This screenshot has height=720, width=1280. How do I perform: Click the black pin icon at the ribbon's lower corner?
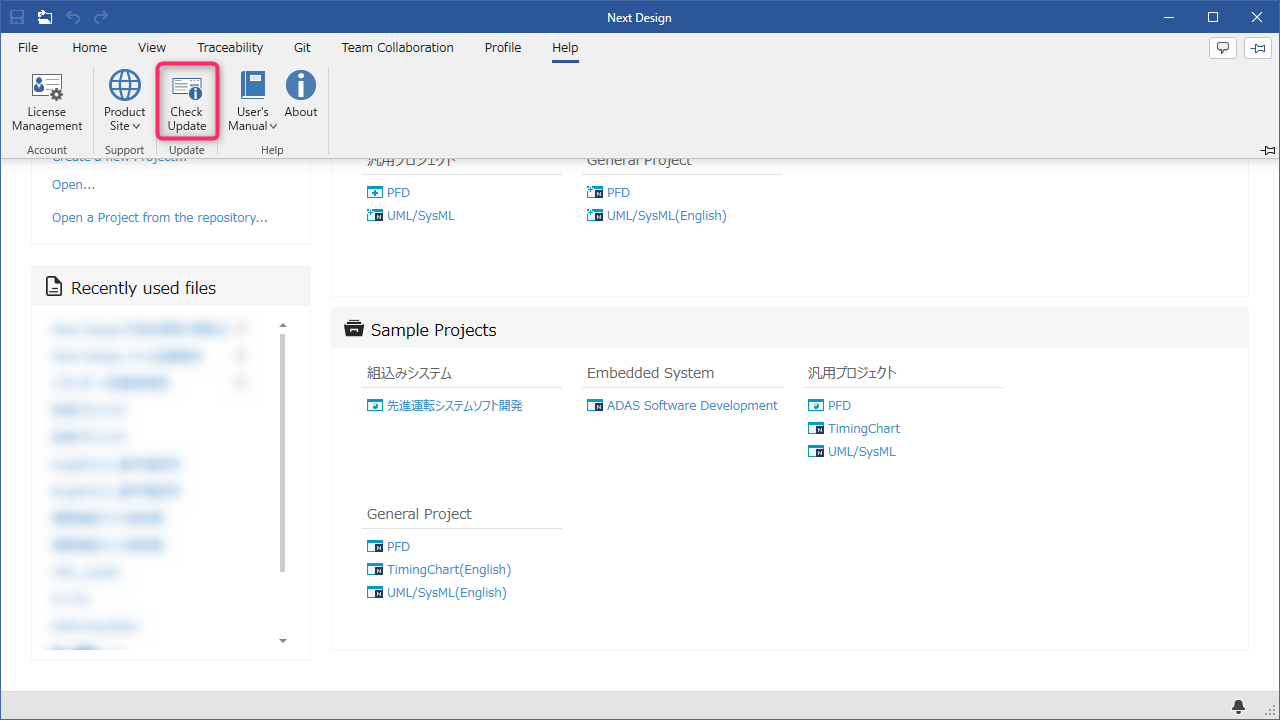(x=1268, y=150)
